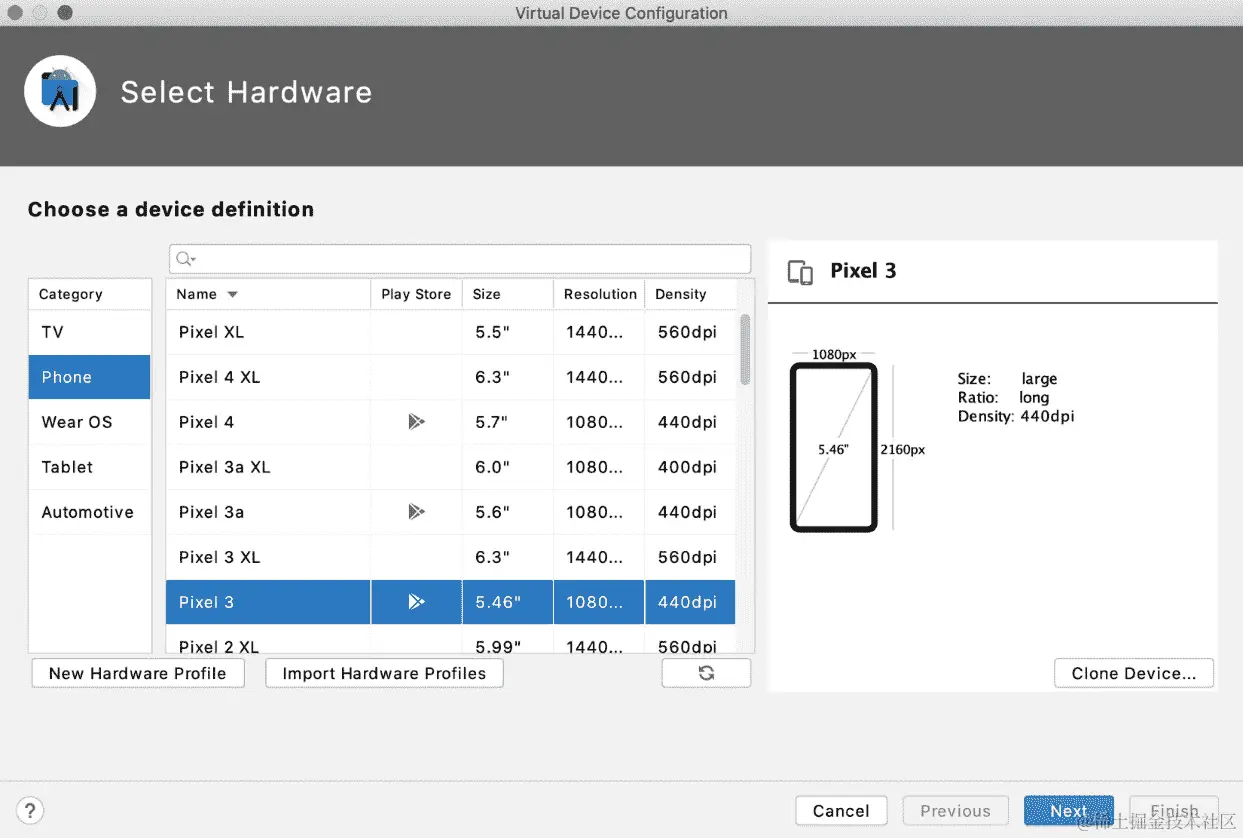Select the Pixel 4 device name
This screenshot has width=1243, height=838.
click(x=206, y=422)
